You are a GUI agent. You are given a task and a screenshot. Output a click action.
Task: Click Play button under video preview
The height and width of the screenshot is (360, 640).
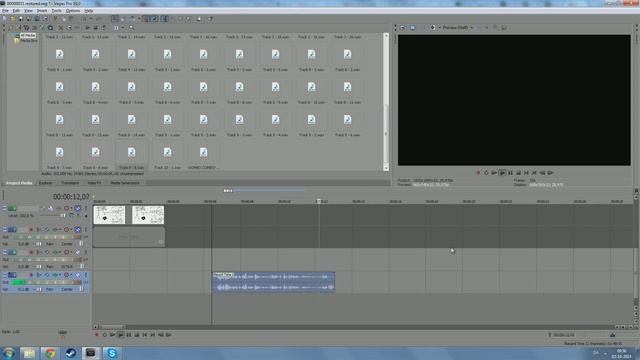coord(502,173)
